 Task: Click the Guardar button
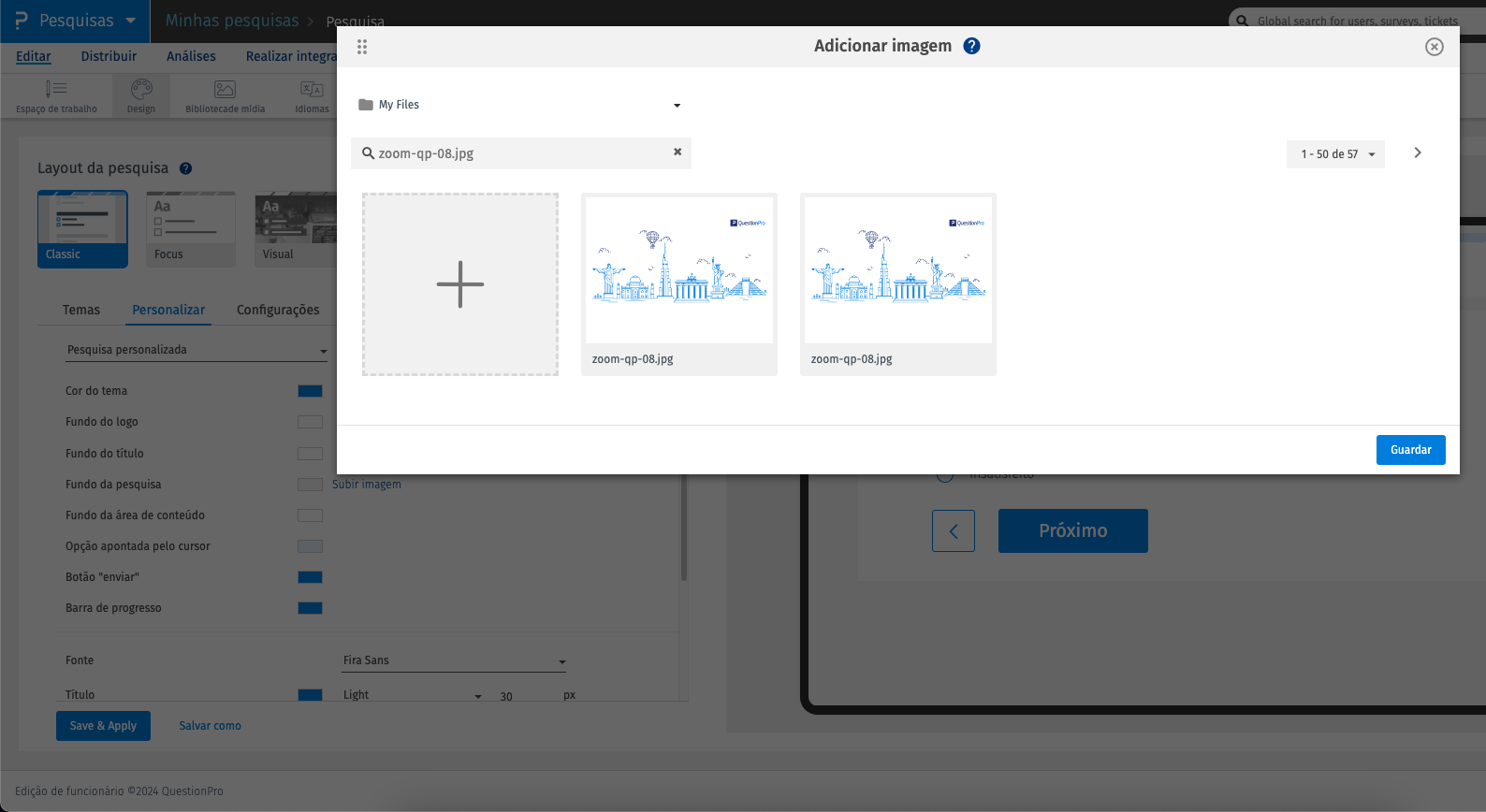[x=1411, y=450]
